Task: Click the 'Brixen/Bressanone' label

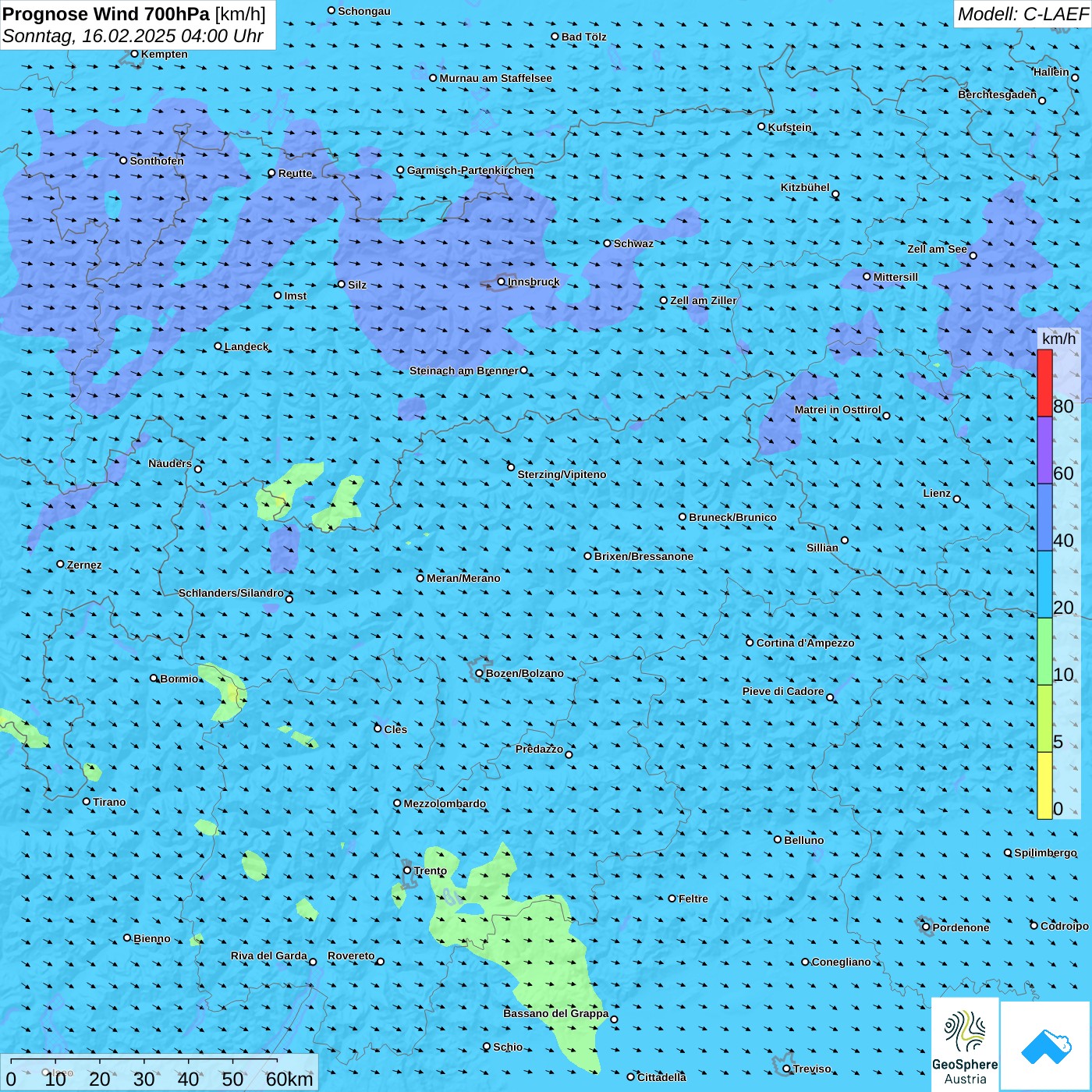Action: (643, 556)
